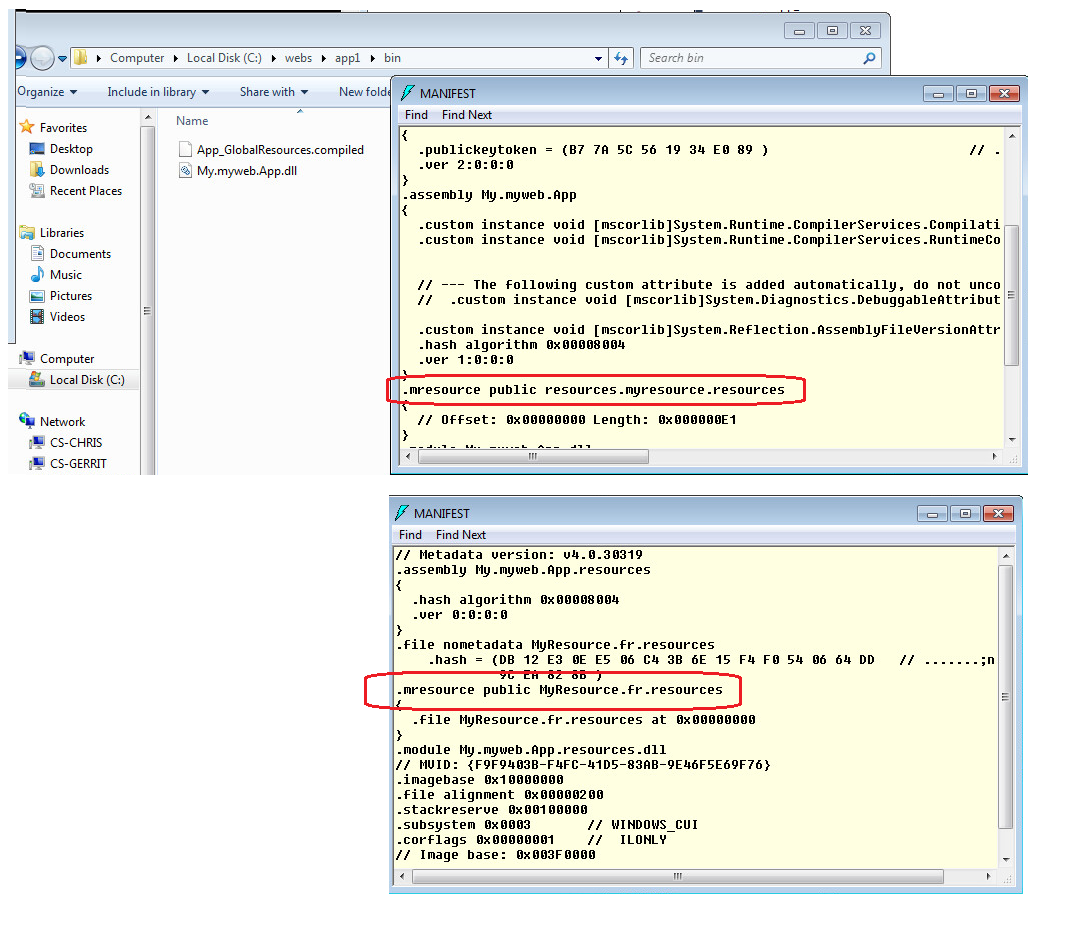Click the search magnifier icon

[x=870, y=59]
